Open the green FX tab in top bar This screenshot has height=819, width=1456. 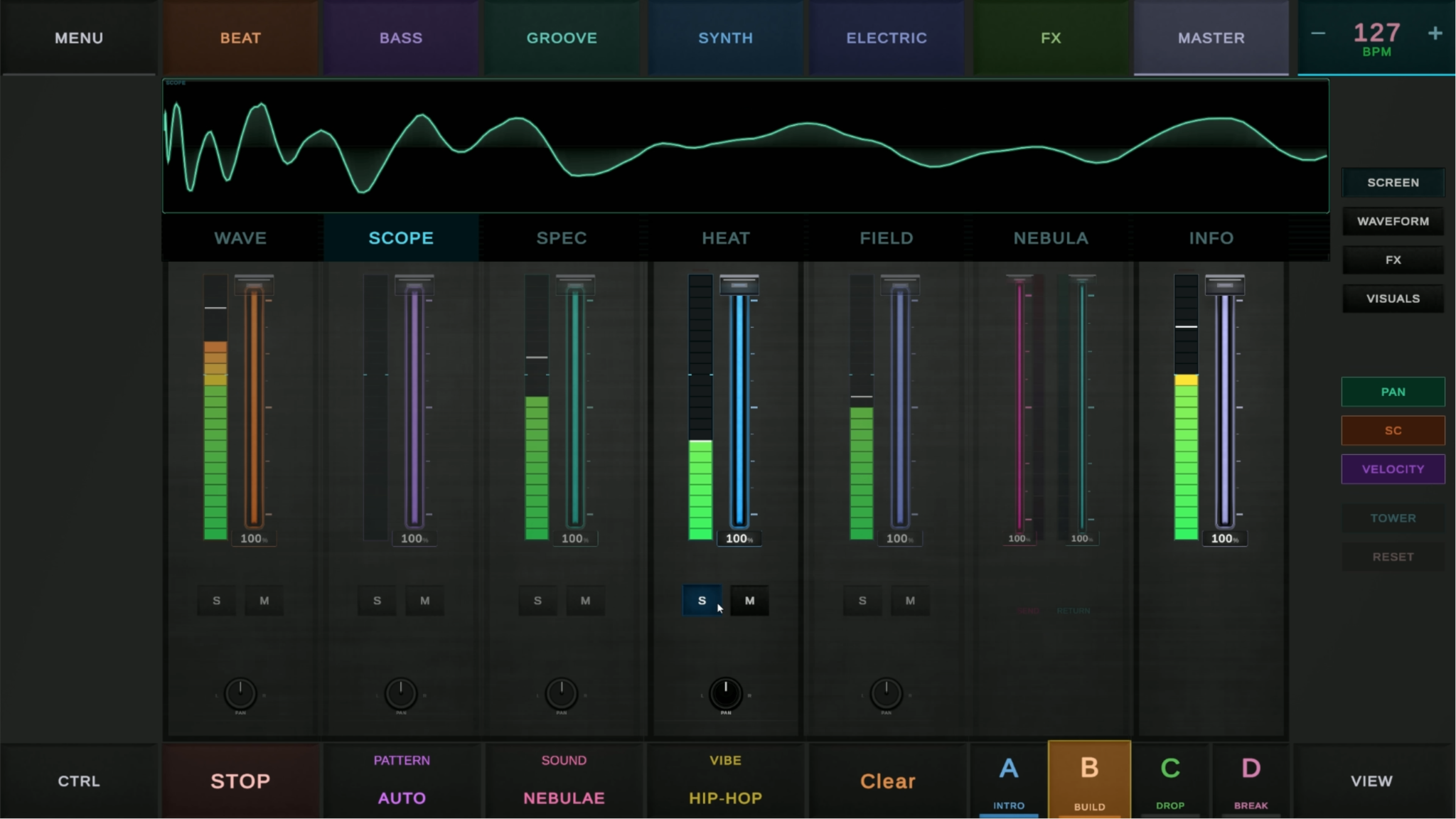[1051, 38]
